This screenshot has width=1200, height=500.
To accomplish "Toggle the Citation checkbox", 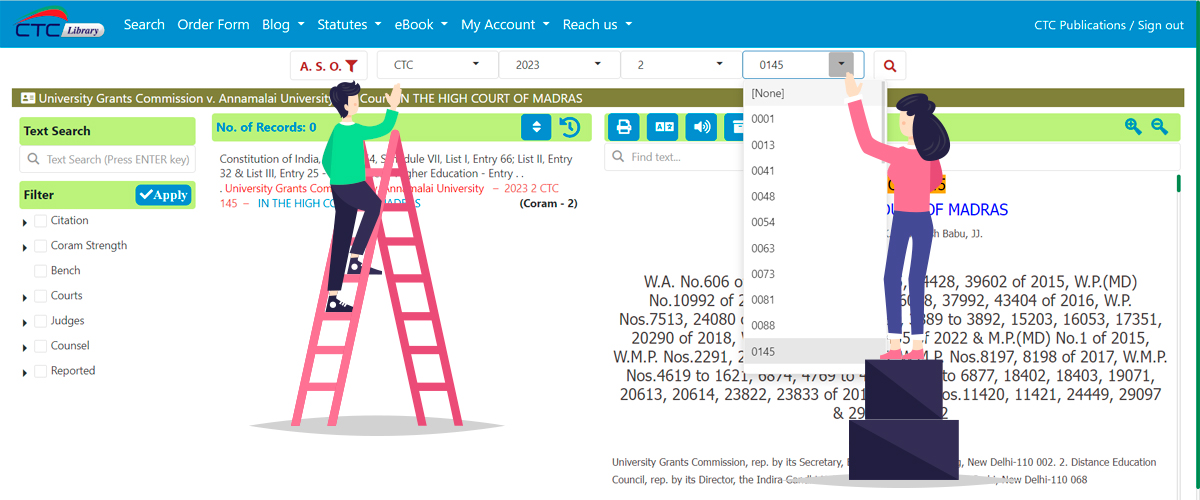I will point(41,221).
